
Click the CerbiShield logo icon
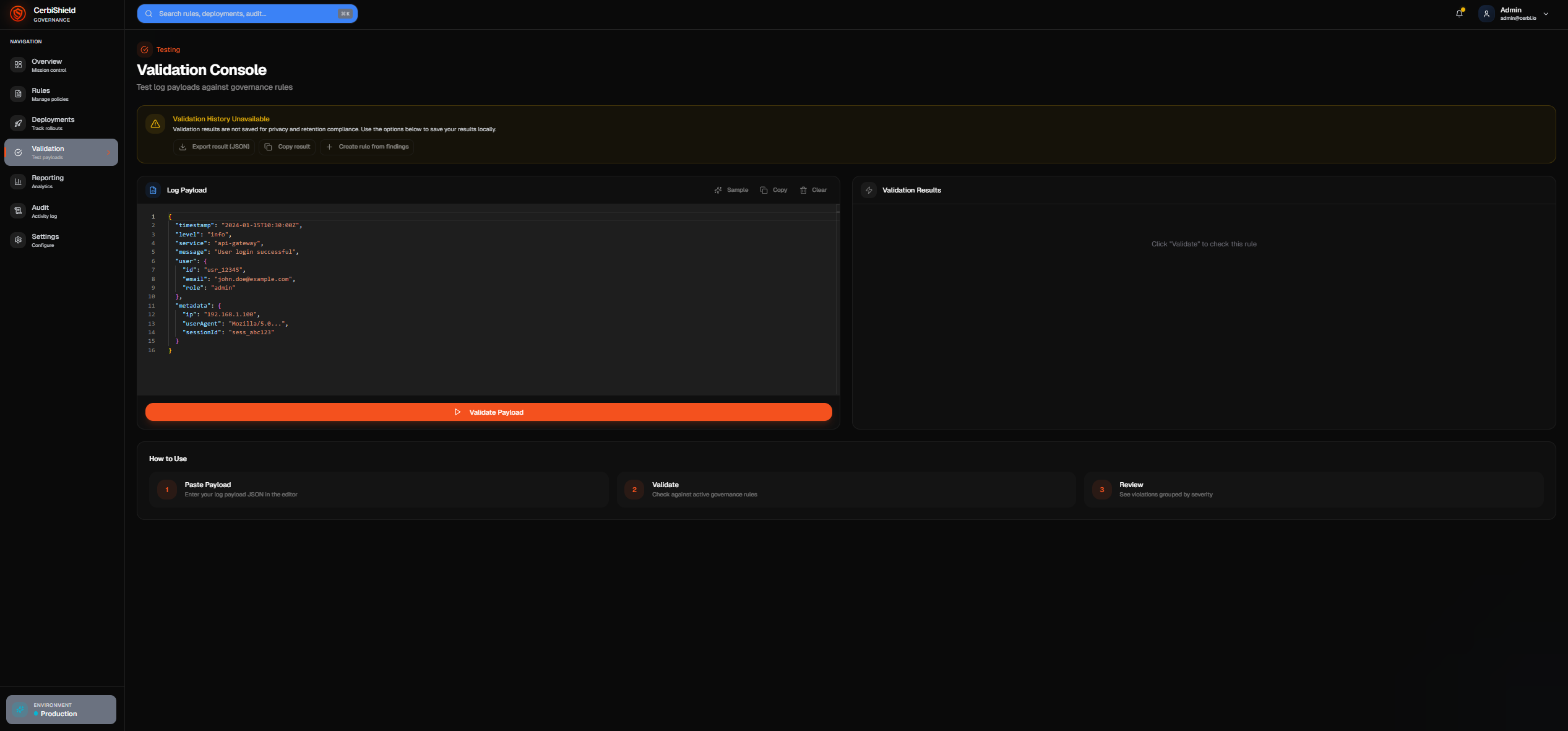click(x=17, y=14)
